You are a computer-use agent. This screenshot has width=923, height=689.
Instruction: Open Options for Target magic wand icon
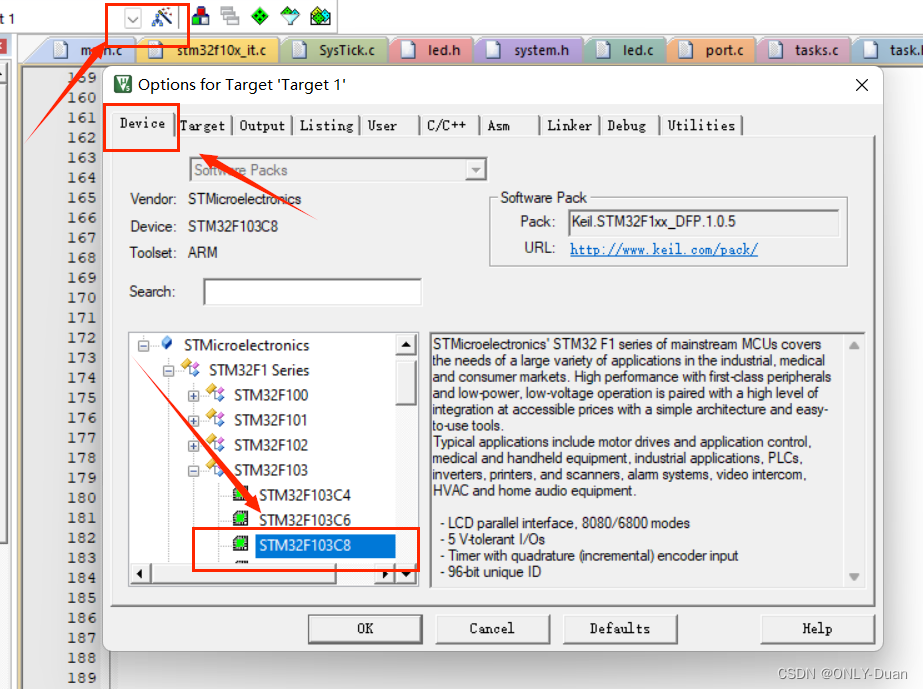tap(162, 17)
